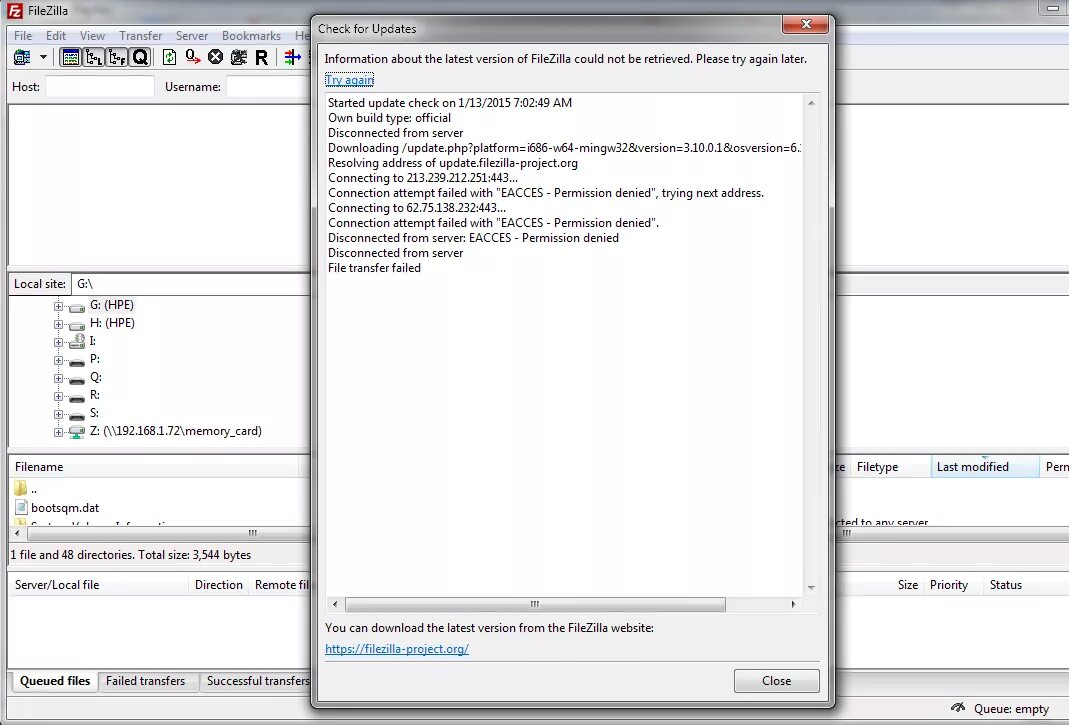1069x725 pixels.
Task: Sort local files by Filename column
Action: 155,467
